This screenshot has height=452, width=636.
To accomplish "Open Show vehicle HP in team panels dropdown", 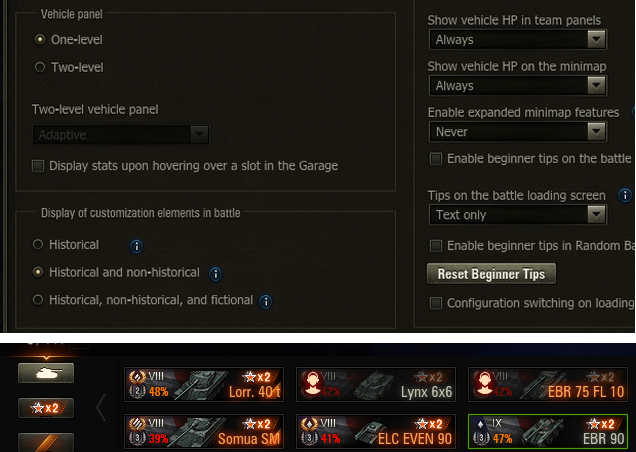I will 518,39.
